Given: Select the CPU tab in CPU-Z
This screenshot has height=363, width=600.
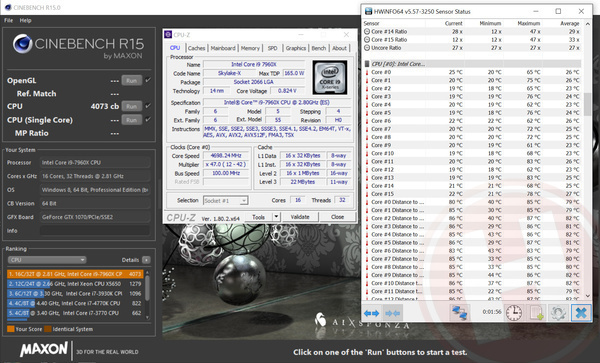Looking at the screenshot, I should pos(175,48).
